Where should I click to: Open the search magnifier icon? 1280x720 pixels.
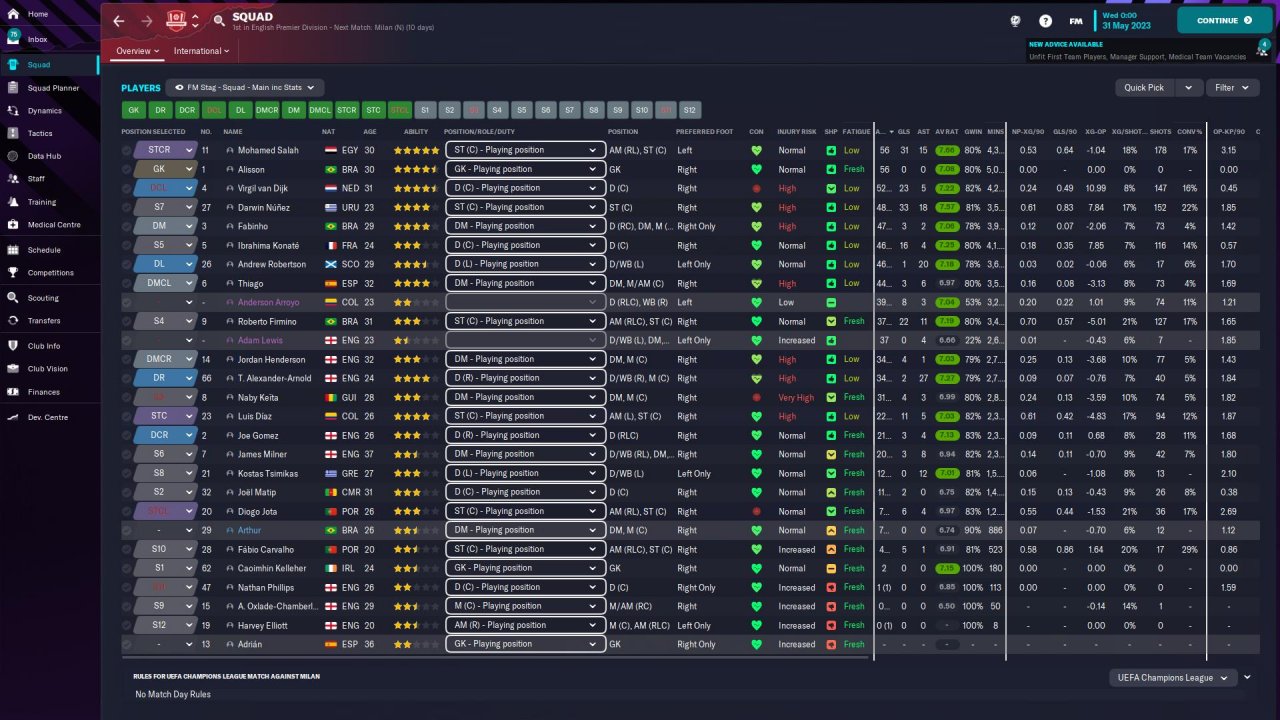coord(219,20)
